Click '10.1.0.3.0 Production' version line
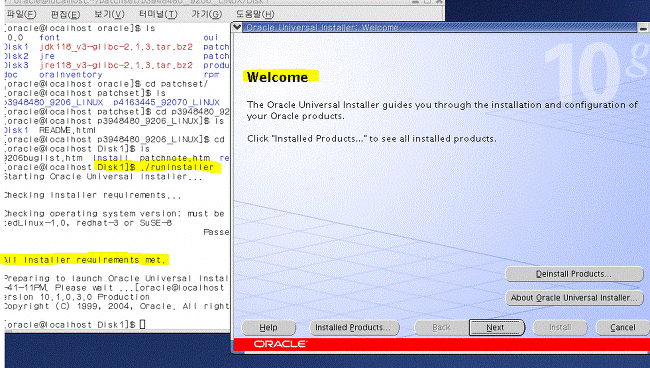650x368 pixels. coord(95,297)
